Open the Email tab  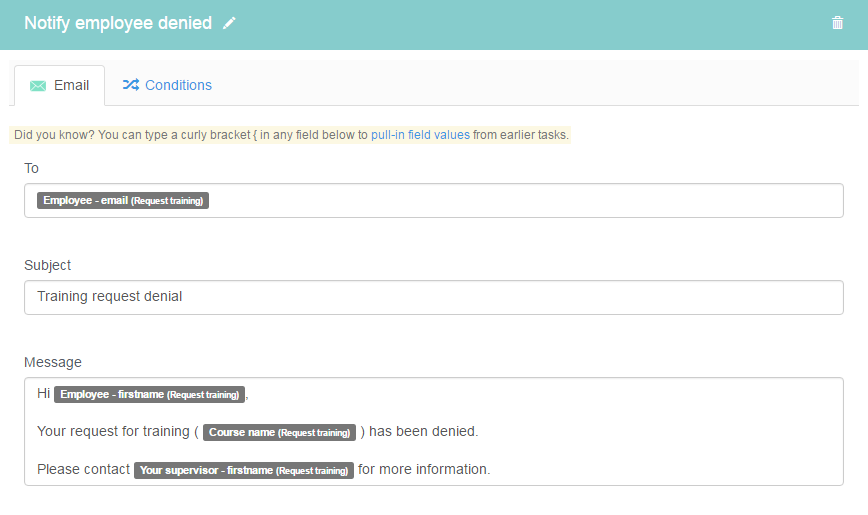tap(59, 85)
